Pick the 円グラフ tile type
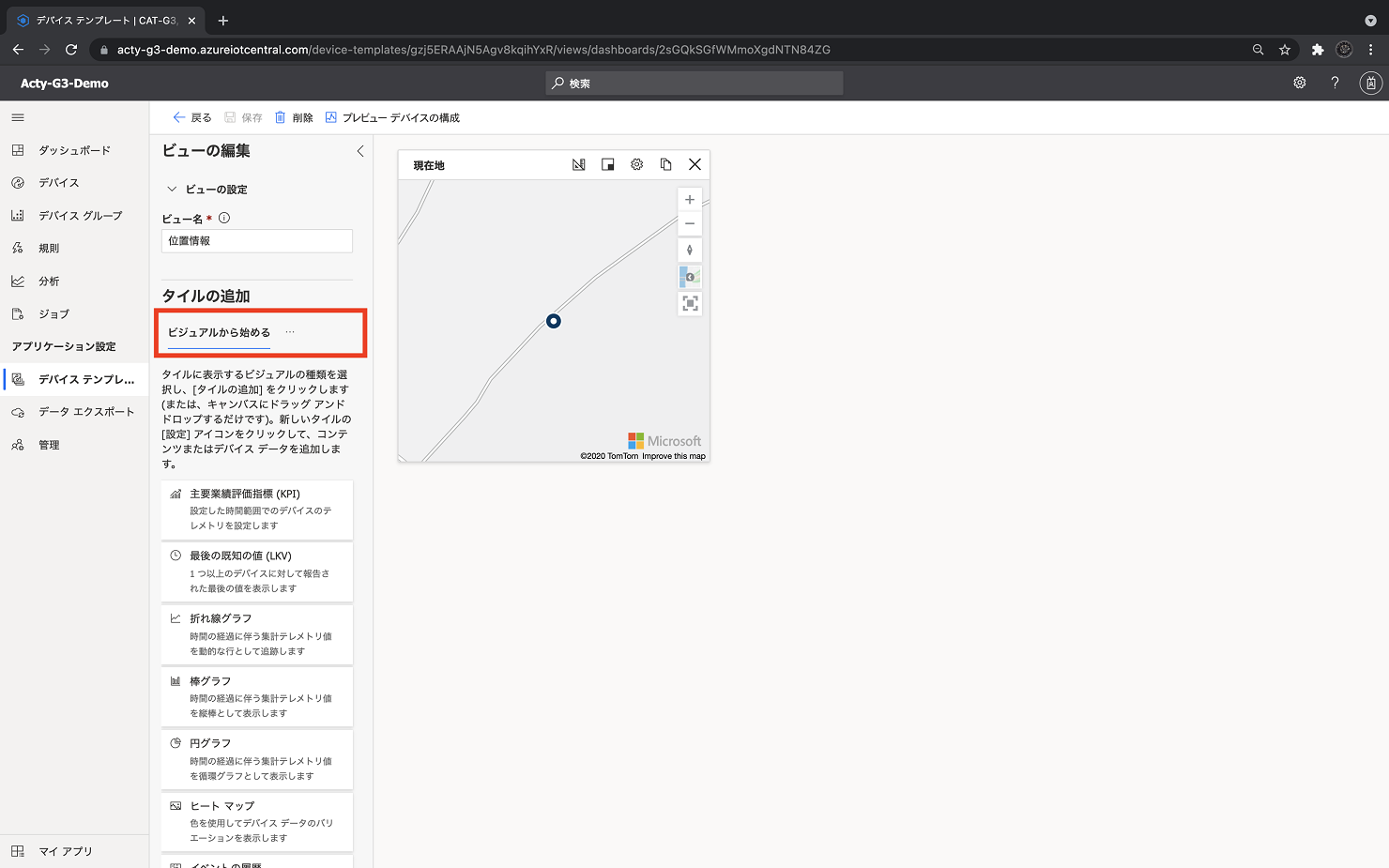The image size is (1389, 868). 257,759
